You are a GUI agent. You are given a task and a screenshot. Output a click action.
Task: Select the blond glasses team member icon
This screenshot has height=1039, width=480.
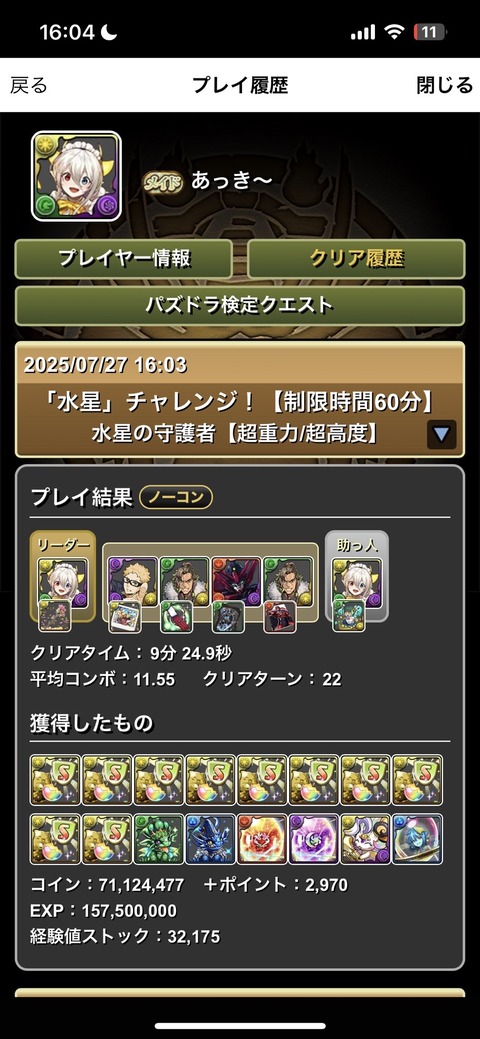click(x=133, y=580)
